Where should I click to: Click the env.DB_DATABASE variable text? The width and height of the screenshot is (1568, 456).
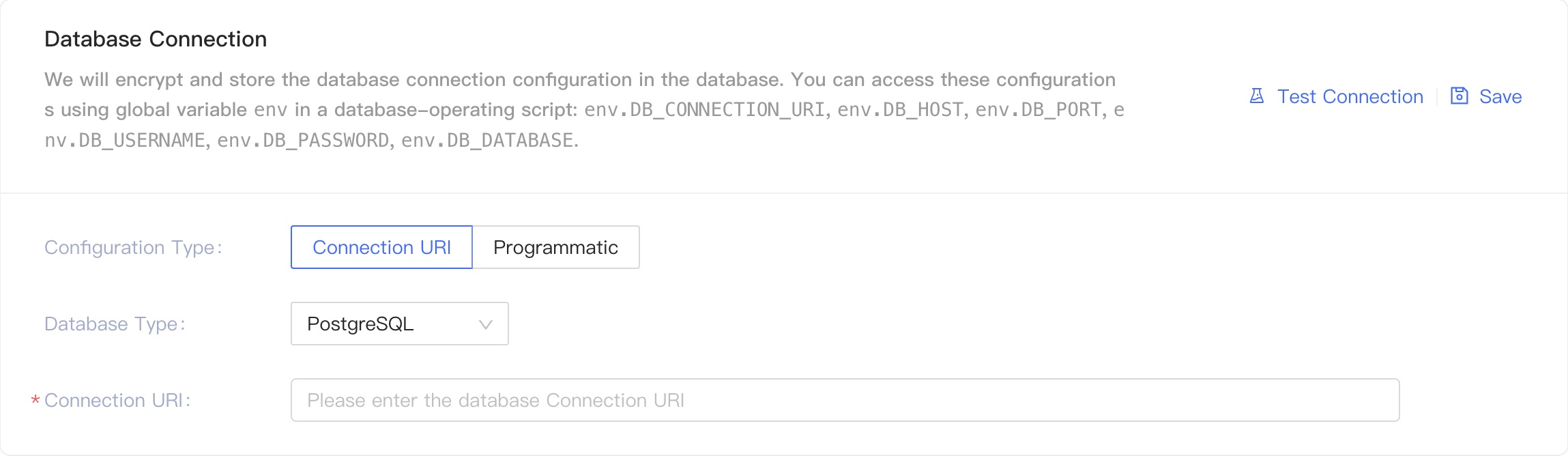[x=487, y=140]
